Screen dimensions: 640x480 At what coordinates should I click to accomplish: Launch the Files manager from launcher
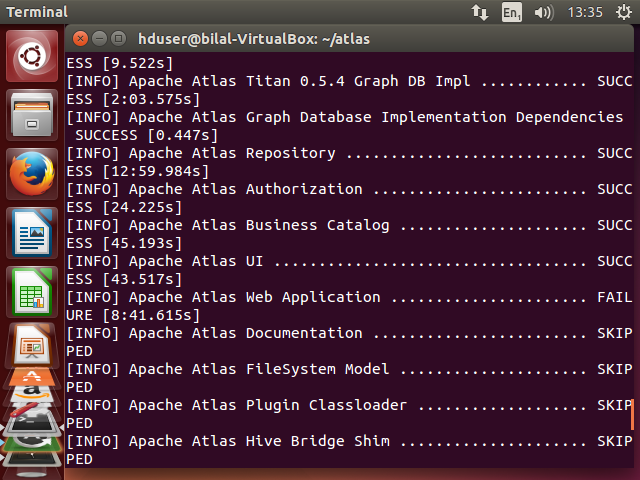[33, 115]
